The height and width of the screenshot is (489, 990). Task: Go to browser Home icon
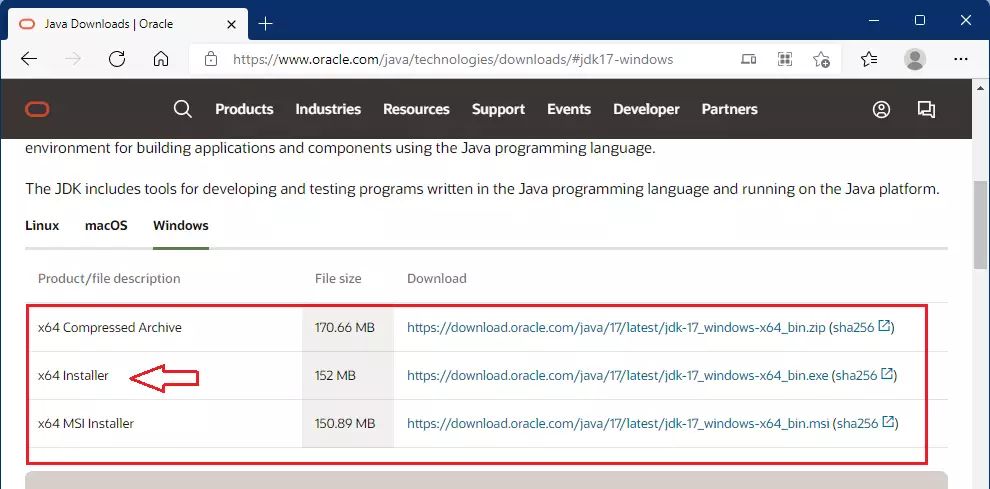(x=161, y=59)
